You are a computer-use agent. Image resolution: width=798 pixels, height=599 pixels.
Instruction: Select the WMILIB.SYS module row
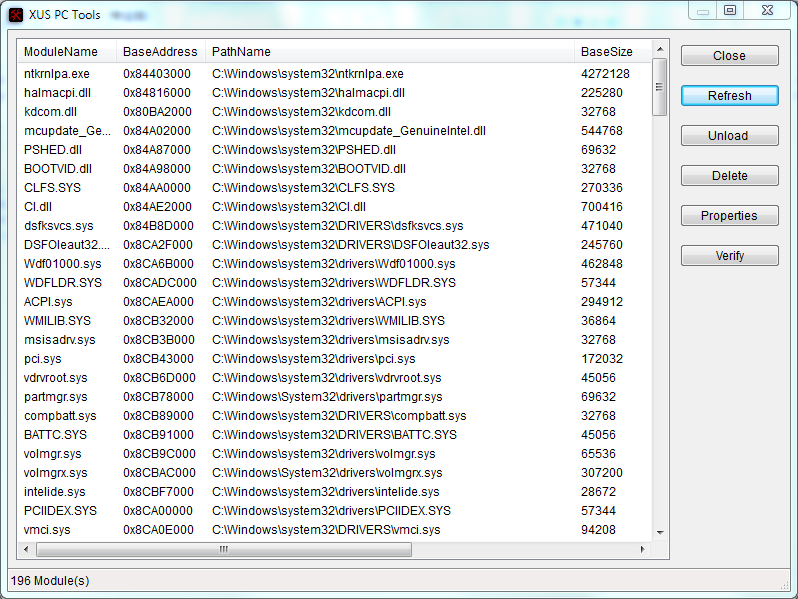click(334, 321)
